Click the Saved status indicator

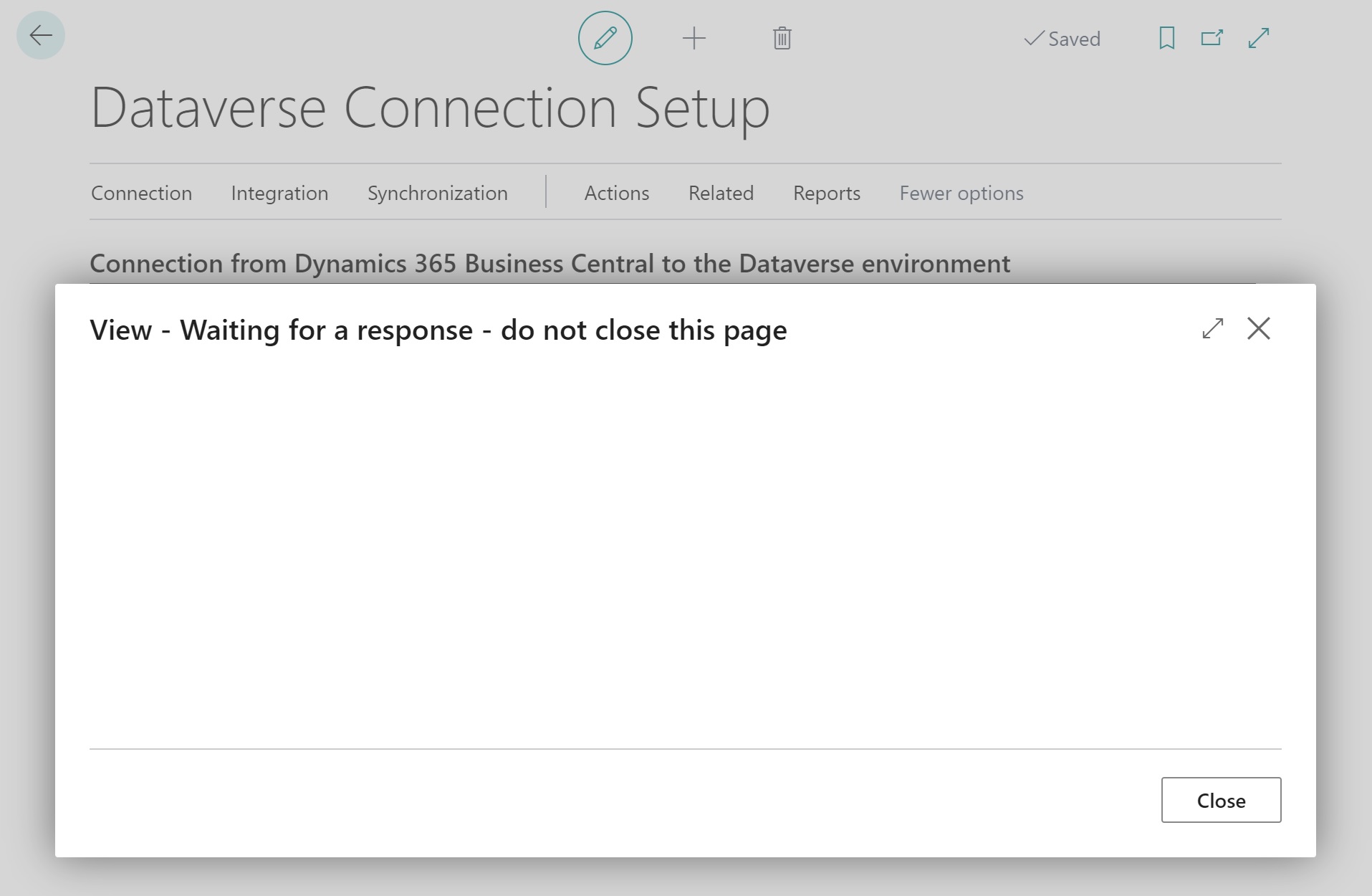[x=1062, y=39]
